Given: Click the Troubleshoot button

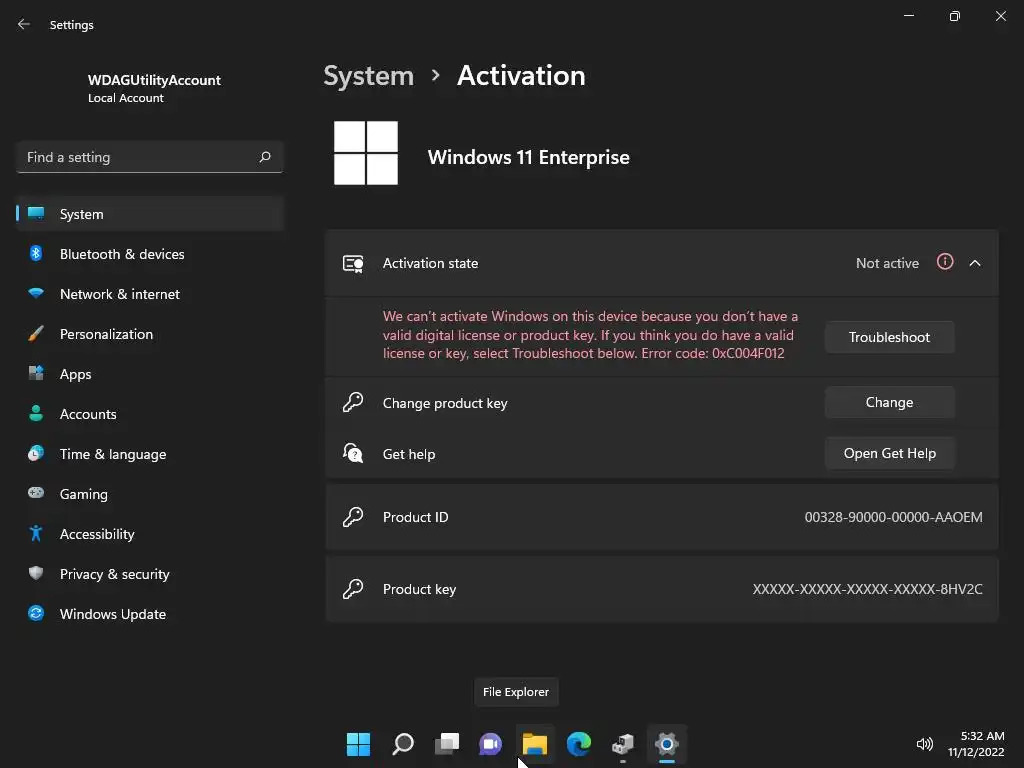Looking at the screenshot, I should tap(889, 337).
